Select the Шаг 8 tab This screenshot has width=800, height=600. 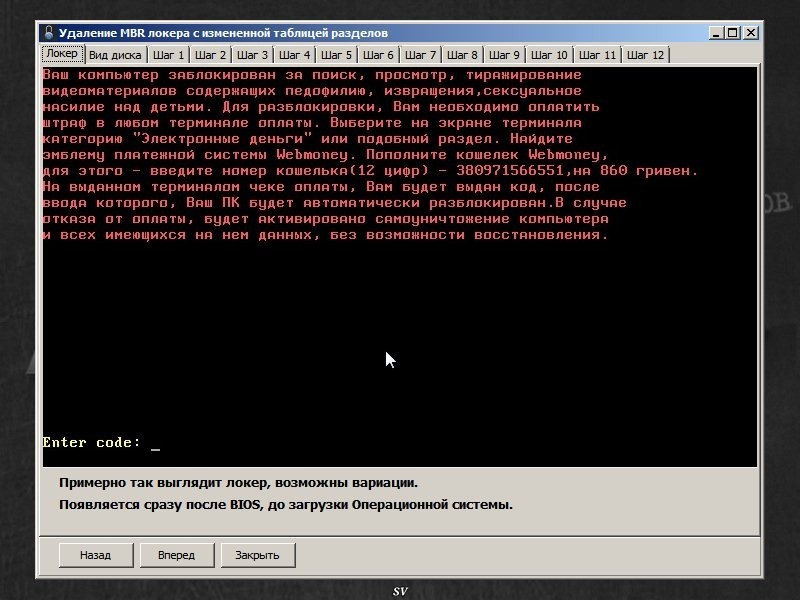462,55
